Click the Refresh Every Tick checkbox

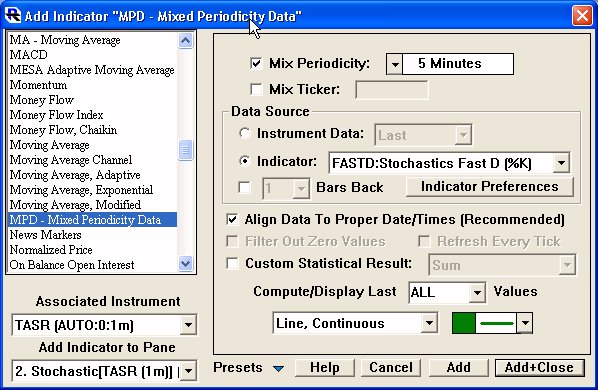(424, 241)
